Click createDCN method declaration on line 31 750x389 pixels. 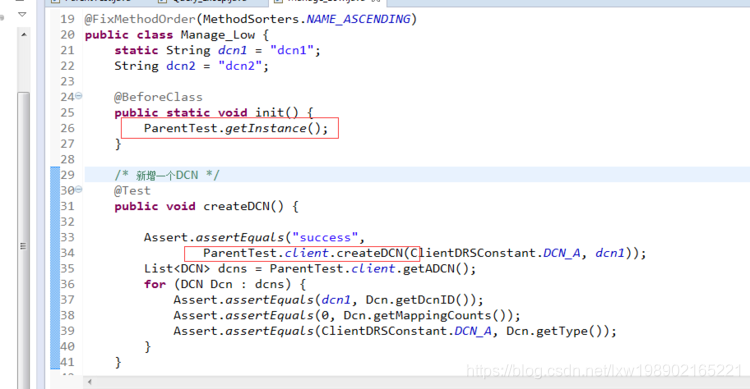pos(243,206)
